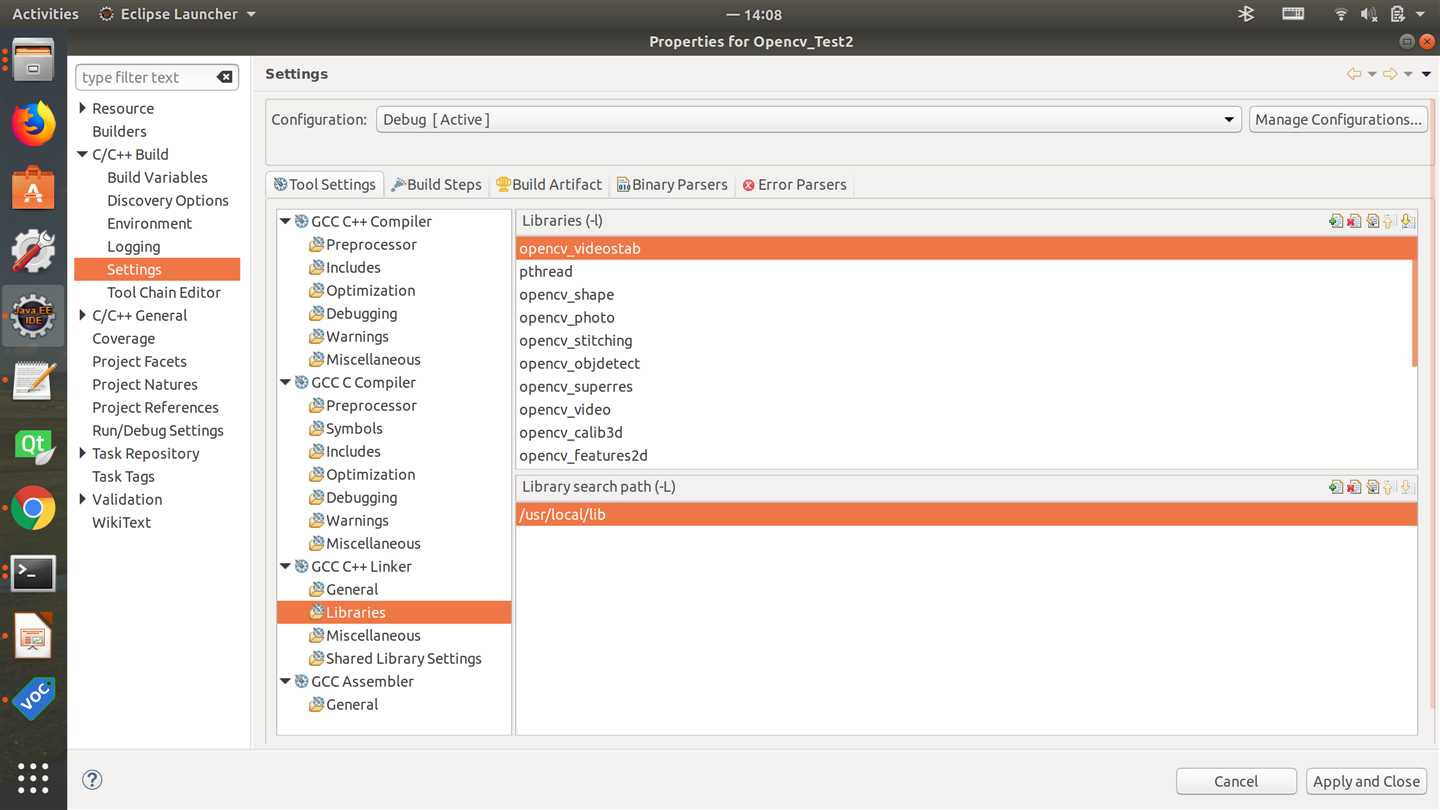Move path up in Library search path toolbar
The image size is (1440, 810).
(1389, 487)
